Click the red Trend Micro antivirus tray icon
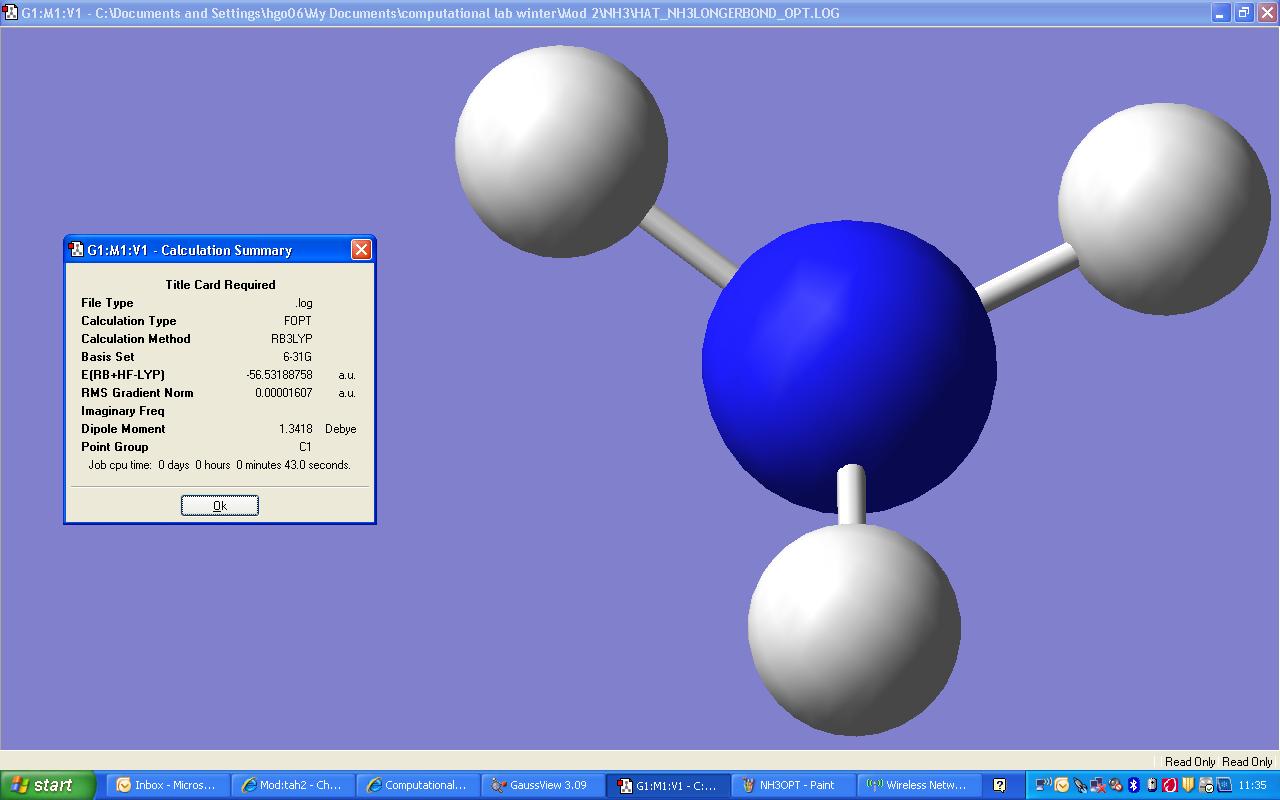Screen dimensions: 1280x800 coord(1170,785)
